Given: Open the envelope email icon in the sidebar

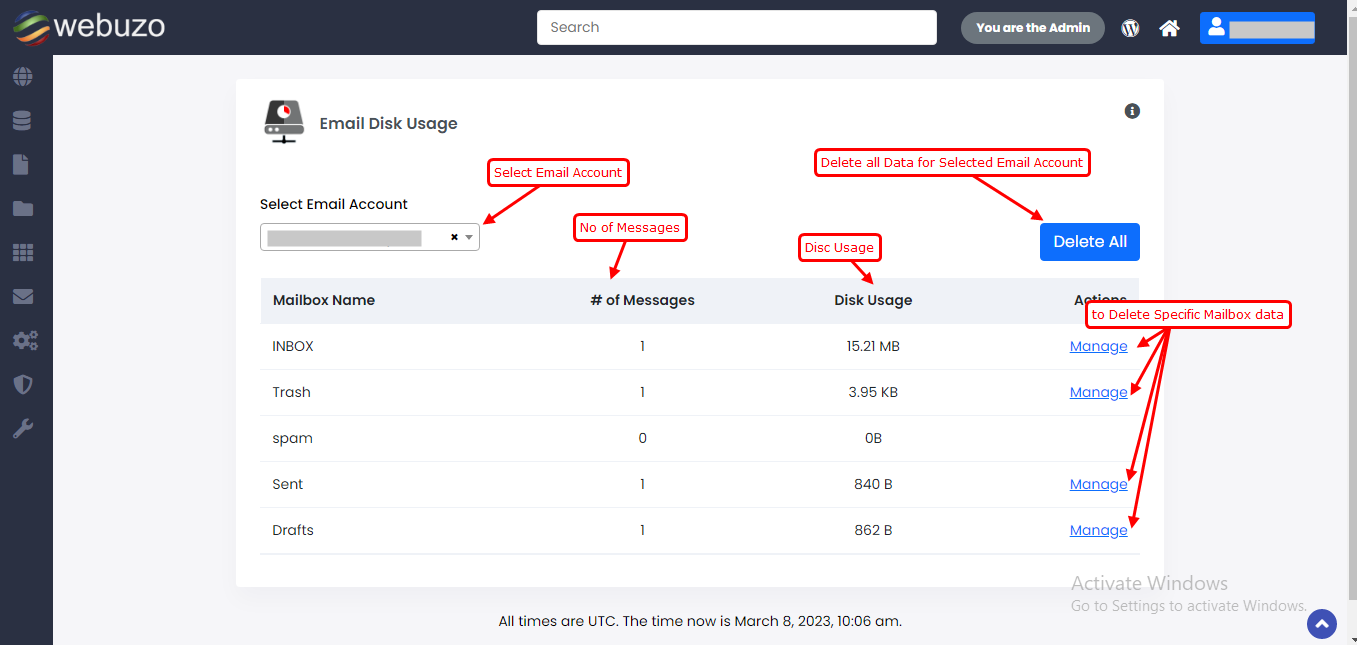Looking at the screenshot, I should (22, 297).
